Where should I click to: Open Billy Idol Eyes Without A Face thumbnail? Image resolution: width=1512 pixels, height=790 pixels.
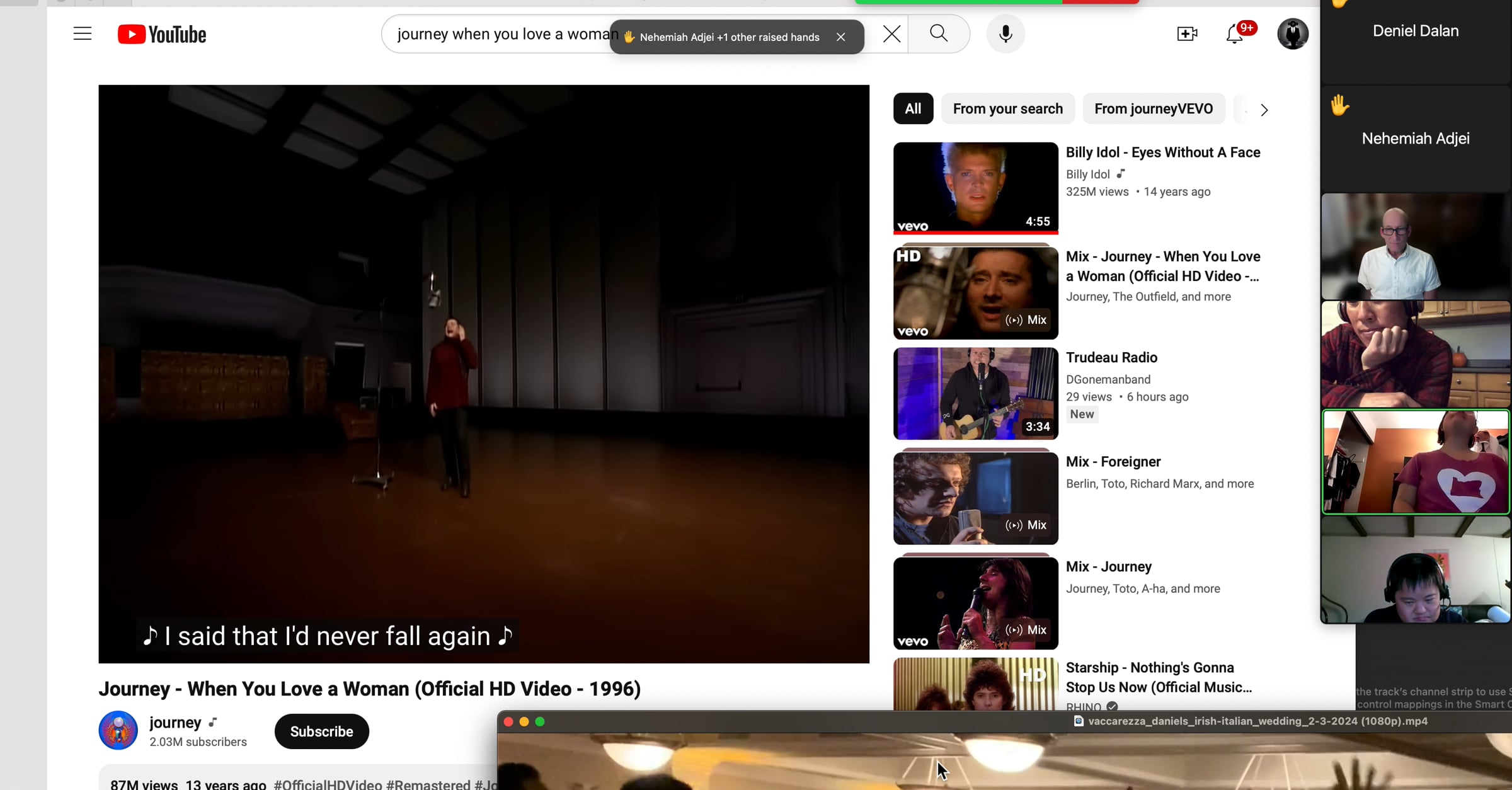(x=975, y=188)
